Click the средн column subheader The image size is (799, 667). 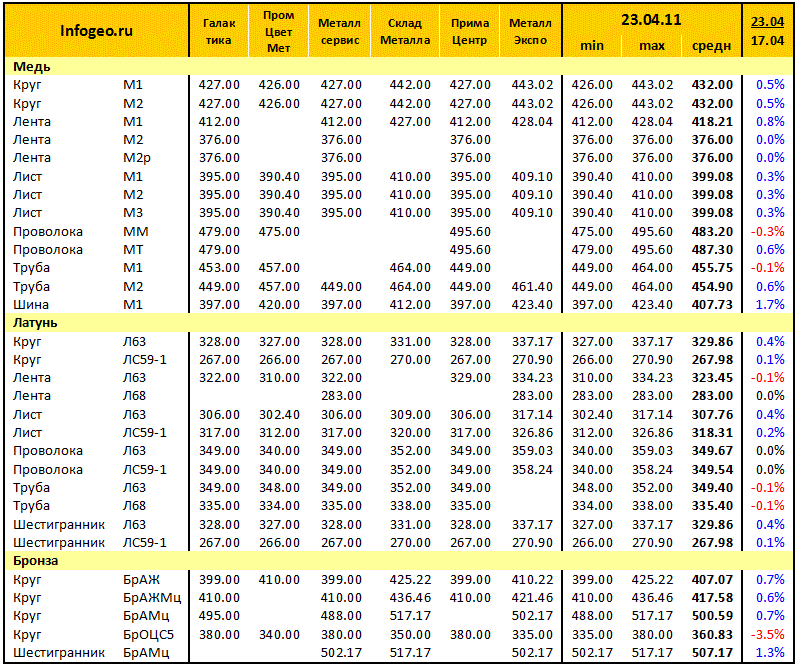(711, 46)
